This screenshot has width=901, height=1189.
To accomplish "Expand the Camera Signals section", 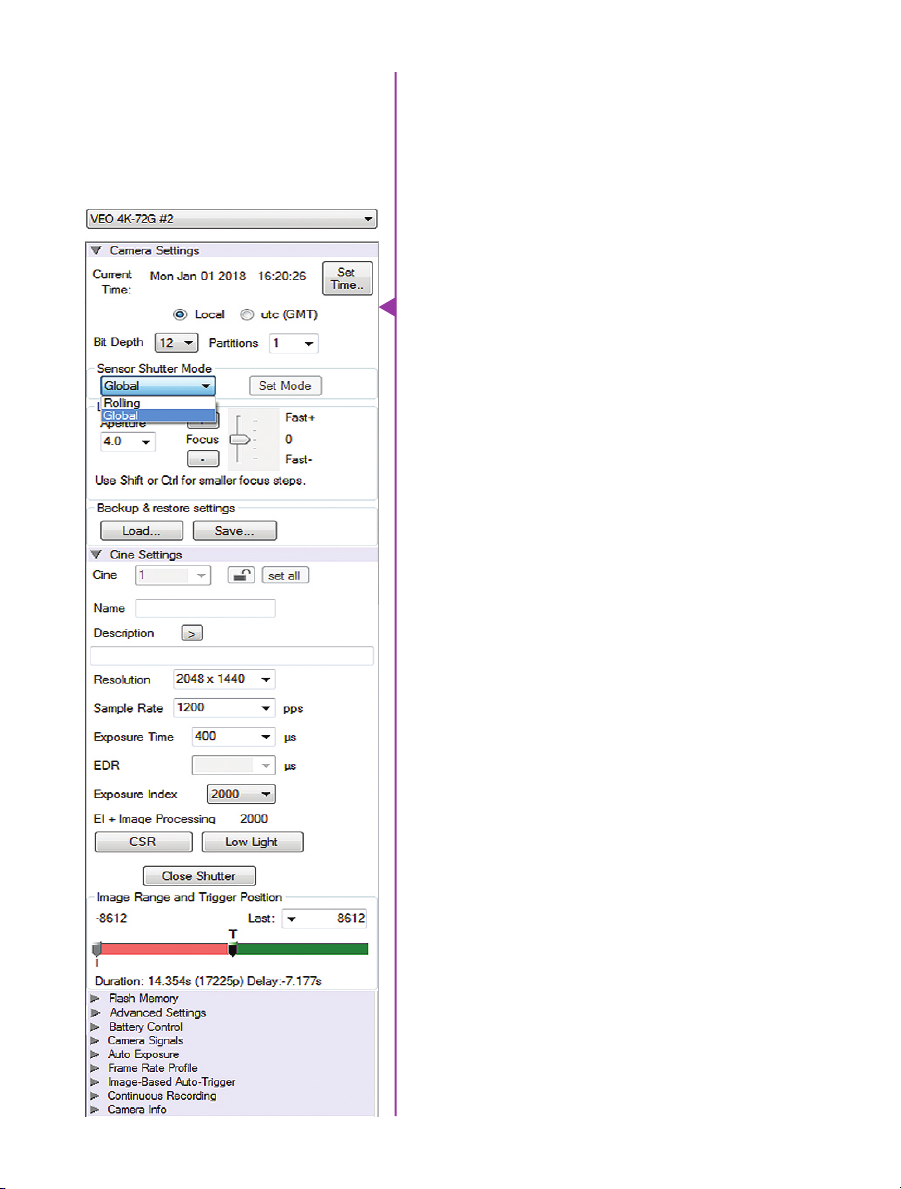I will point(95,1040).
